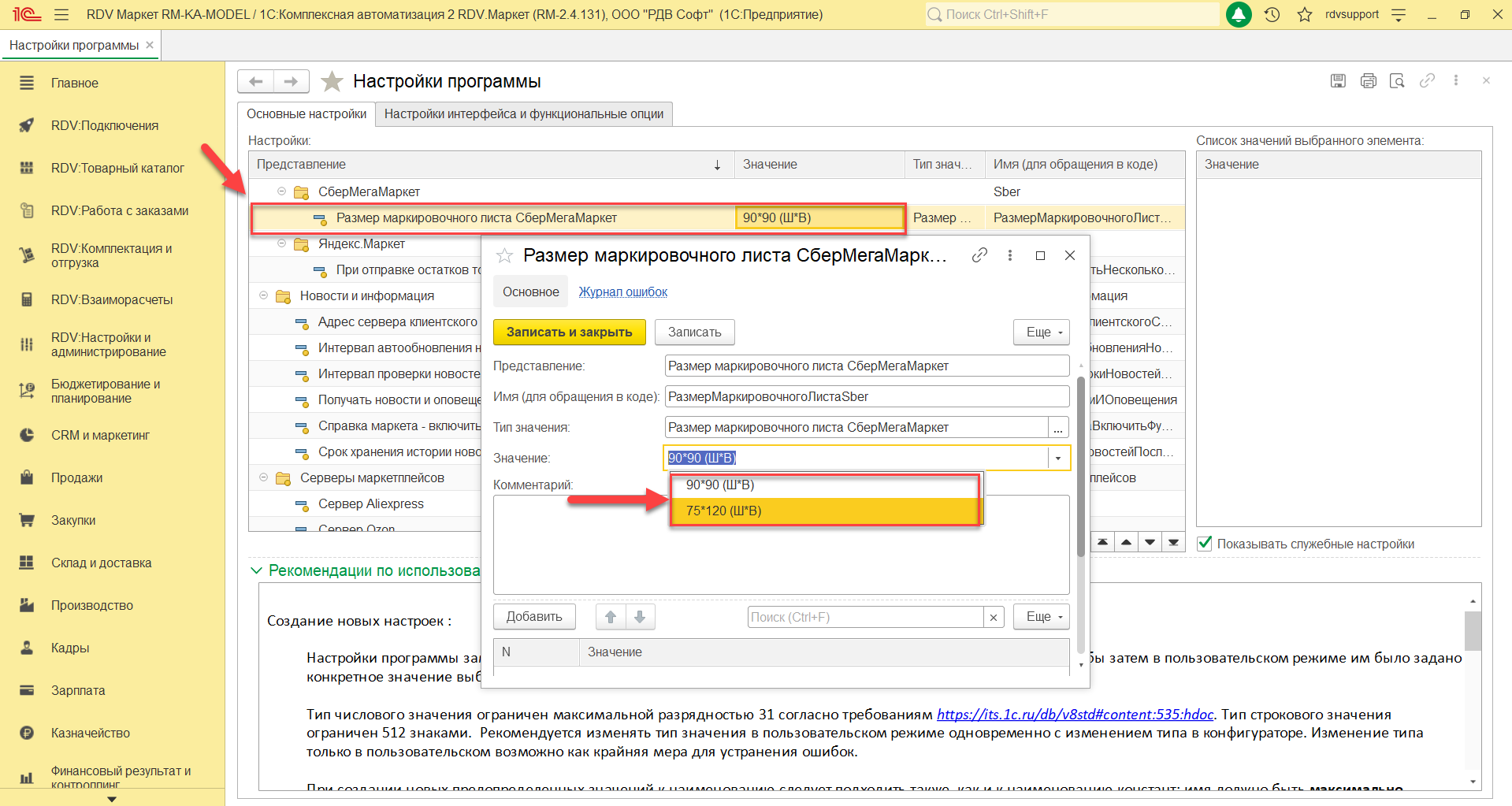Click the notifications bell icon
The height and width of the screenshot is (806, 1512).
click(1239, 14)
